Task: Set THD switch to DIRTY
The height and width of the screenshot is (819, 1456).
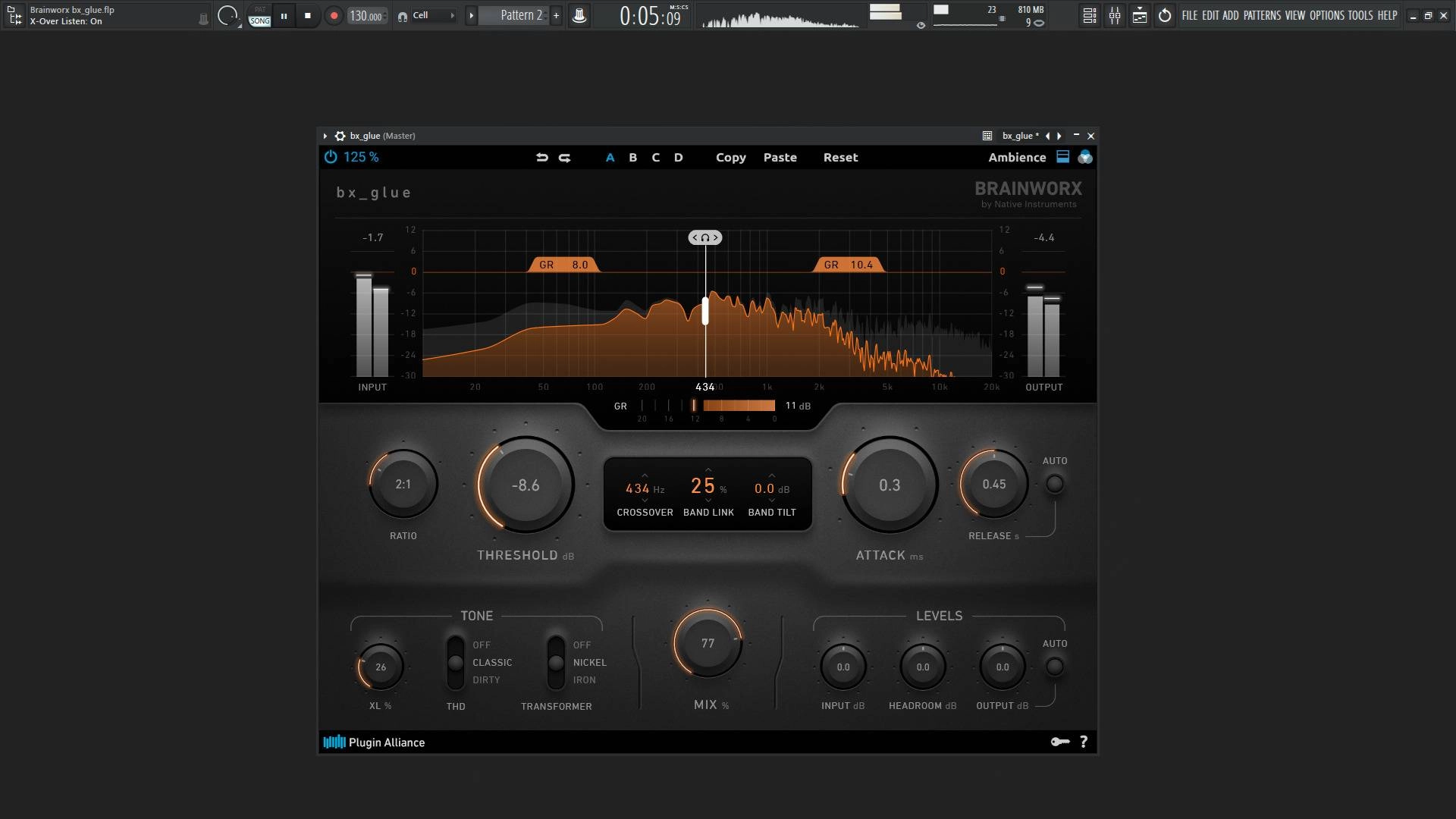Action: 486,680
